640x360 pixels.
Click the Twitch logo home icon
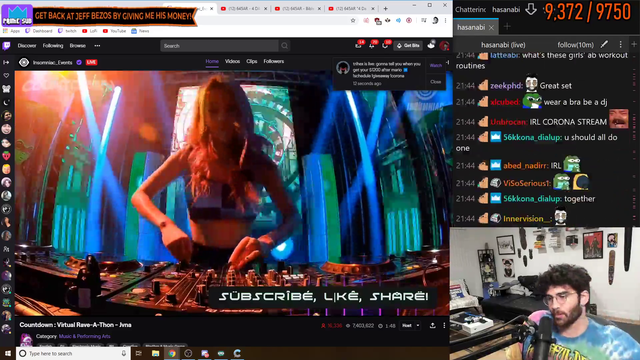[6, 46]
